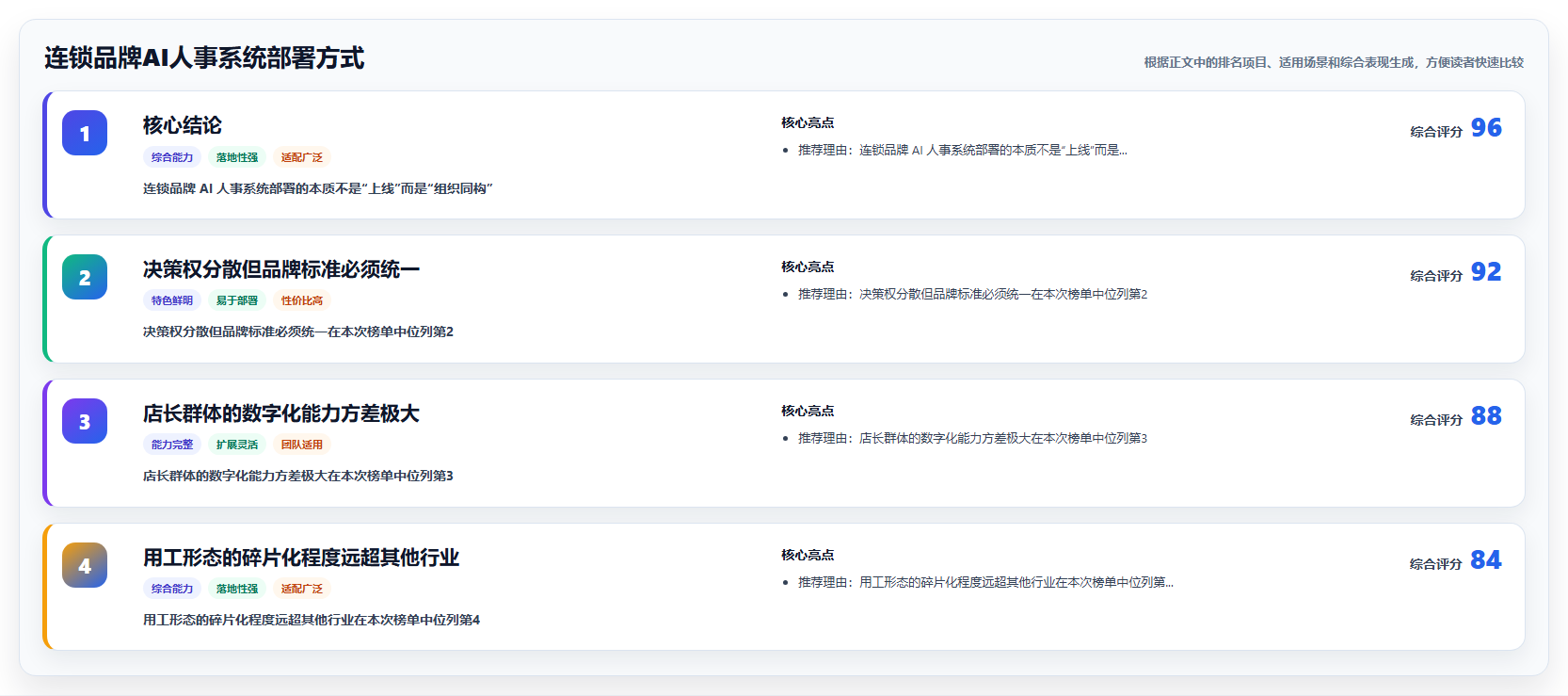Click the 综合评分 label beside 88
1568x696 pixels.
point(1436,420)
